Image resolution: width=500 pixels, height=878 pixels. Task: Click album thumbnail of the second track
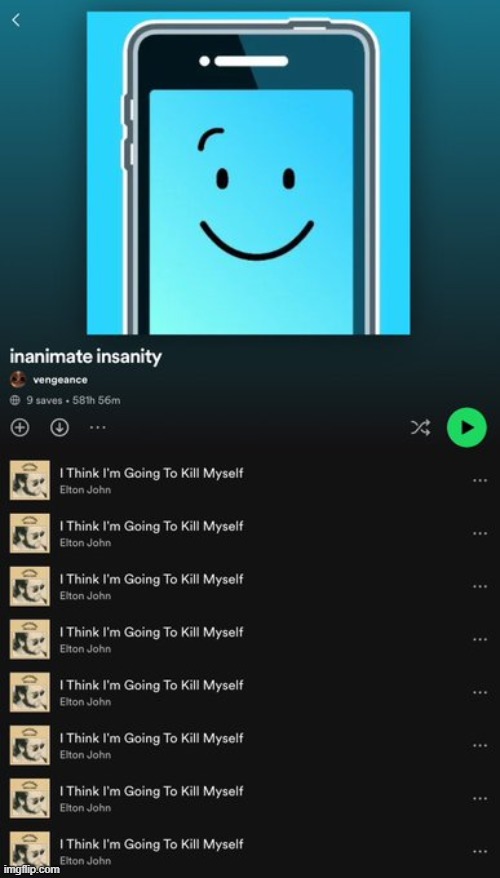[30, 534]
